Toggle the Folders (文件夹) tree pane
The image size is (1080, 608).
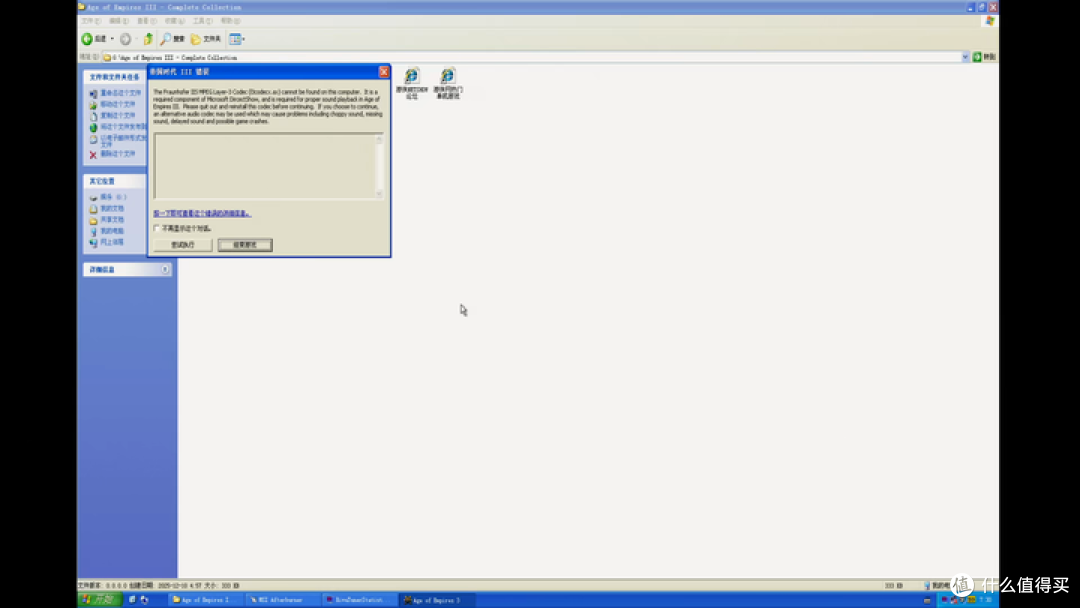206,39
